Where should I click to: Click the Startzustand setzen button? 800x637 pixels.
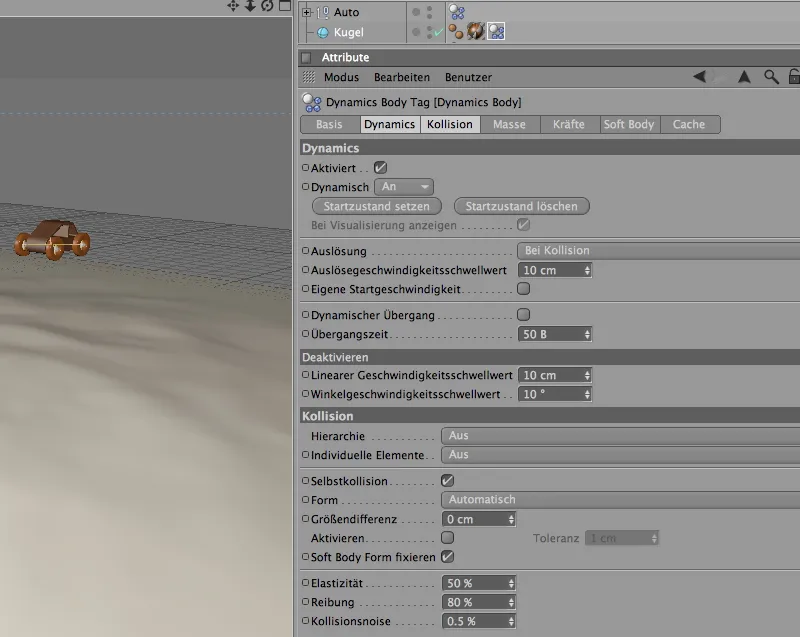click(377, 206)
